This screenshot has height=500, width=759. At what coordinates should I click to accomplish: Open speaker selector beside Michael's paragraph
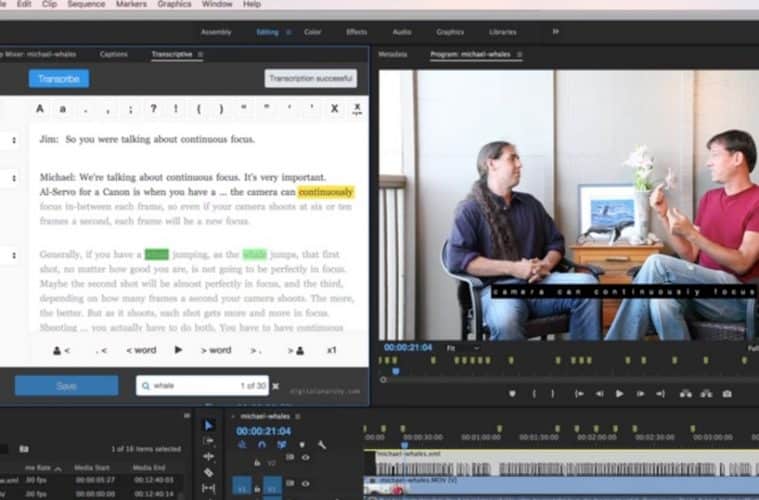pyautogui.click(x=14, y=178)
